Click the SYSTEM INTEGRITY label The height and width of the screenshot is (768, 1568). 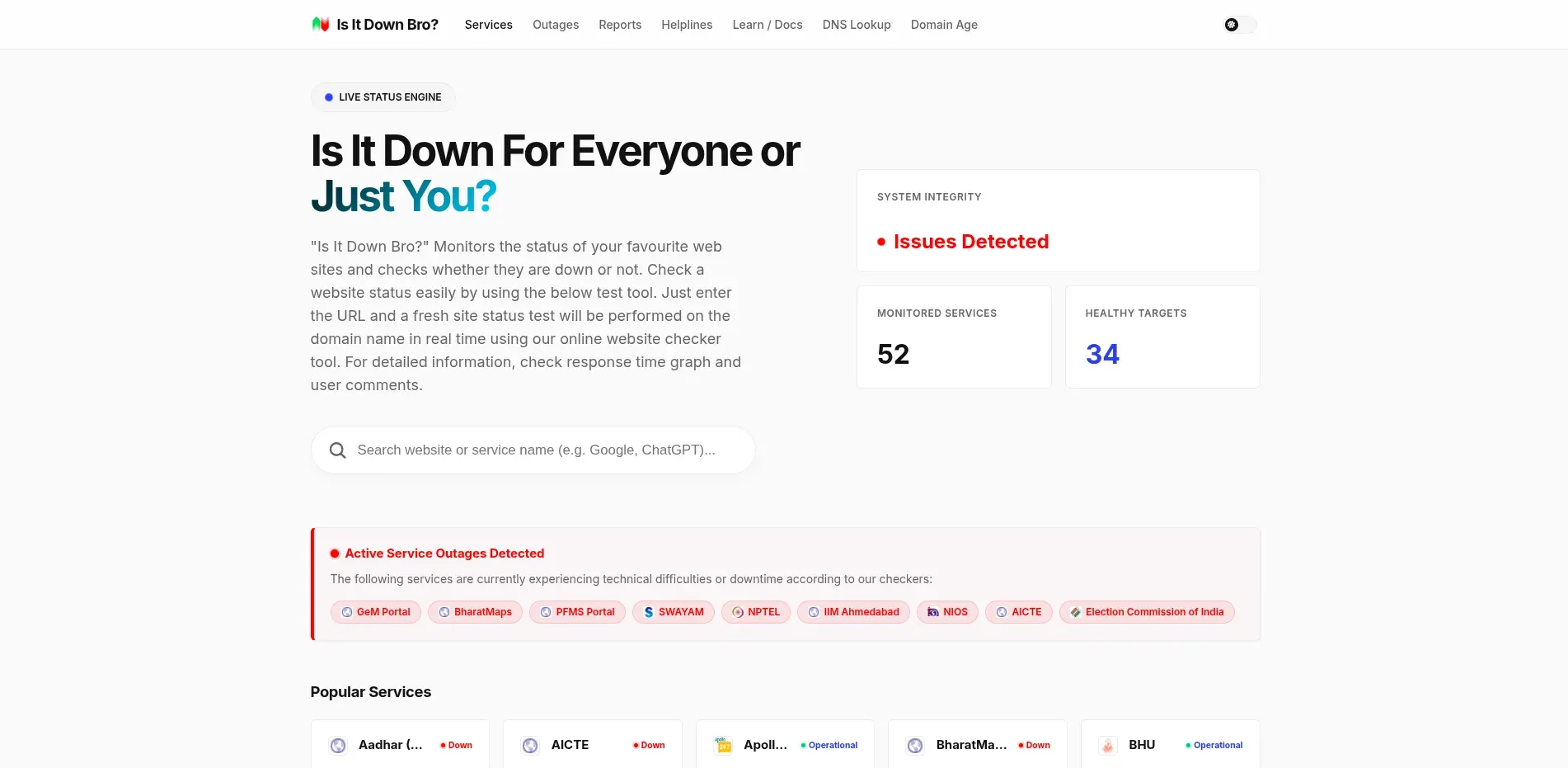tap(929, 197)
